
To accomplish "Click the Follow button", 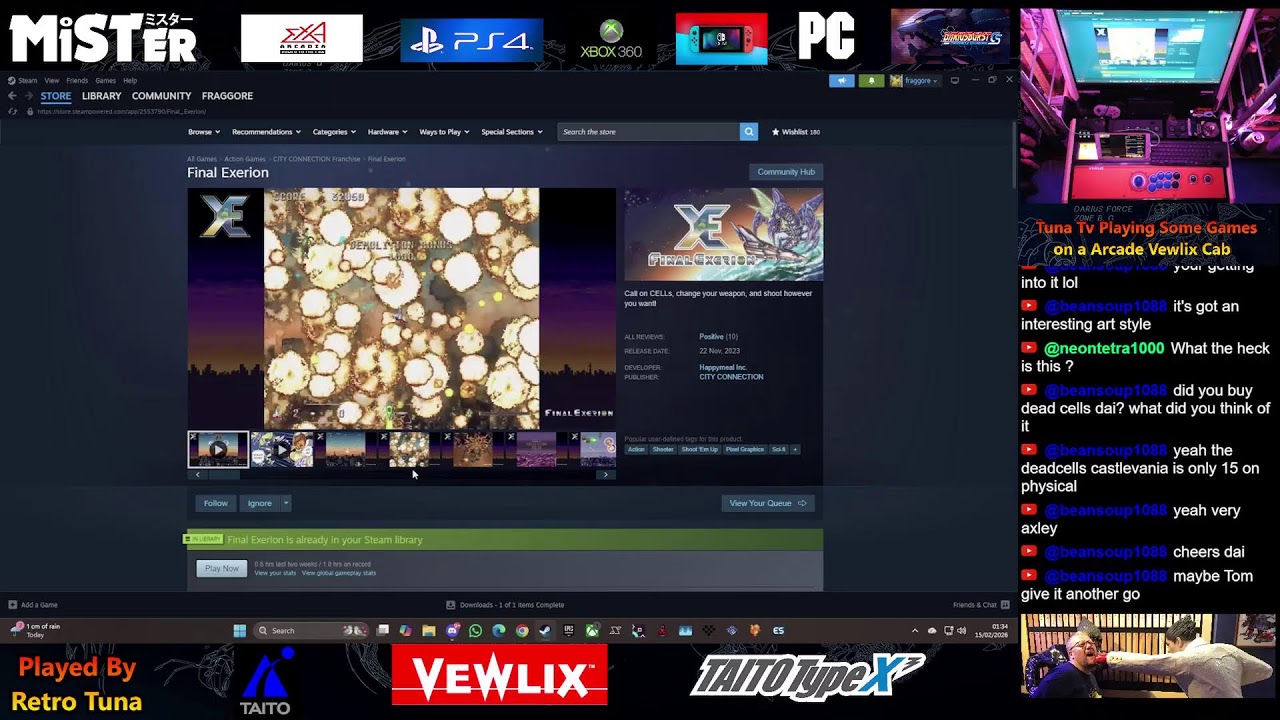I will pyautogui.click(x=216, y=503).
